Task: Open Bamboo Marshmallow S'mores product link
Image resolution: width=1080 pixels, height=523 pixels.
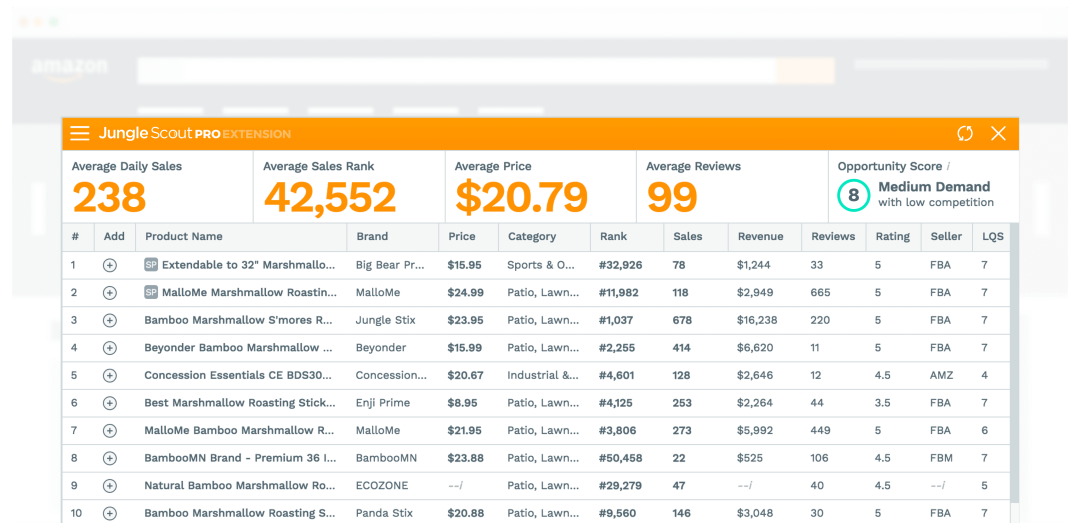Action: tap(238, 321)
